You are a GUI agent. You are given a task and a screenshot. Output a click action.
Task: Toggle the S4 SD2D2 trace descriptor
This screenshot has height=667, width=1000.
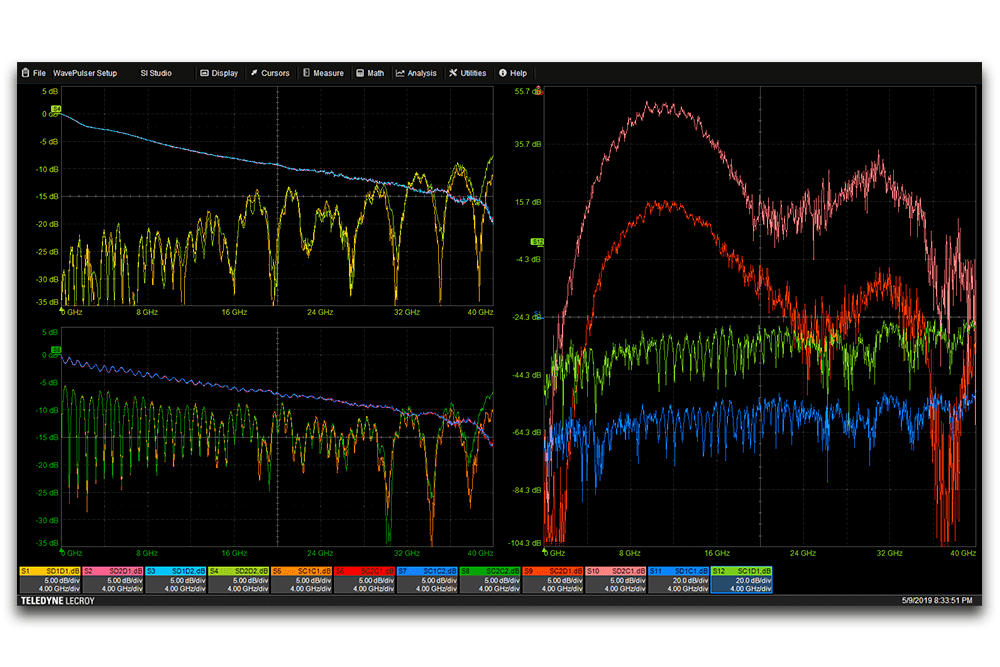238,579
